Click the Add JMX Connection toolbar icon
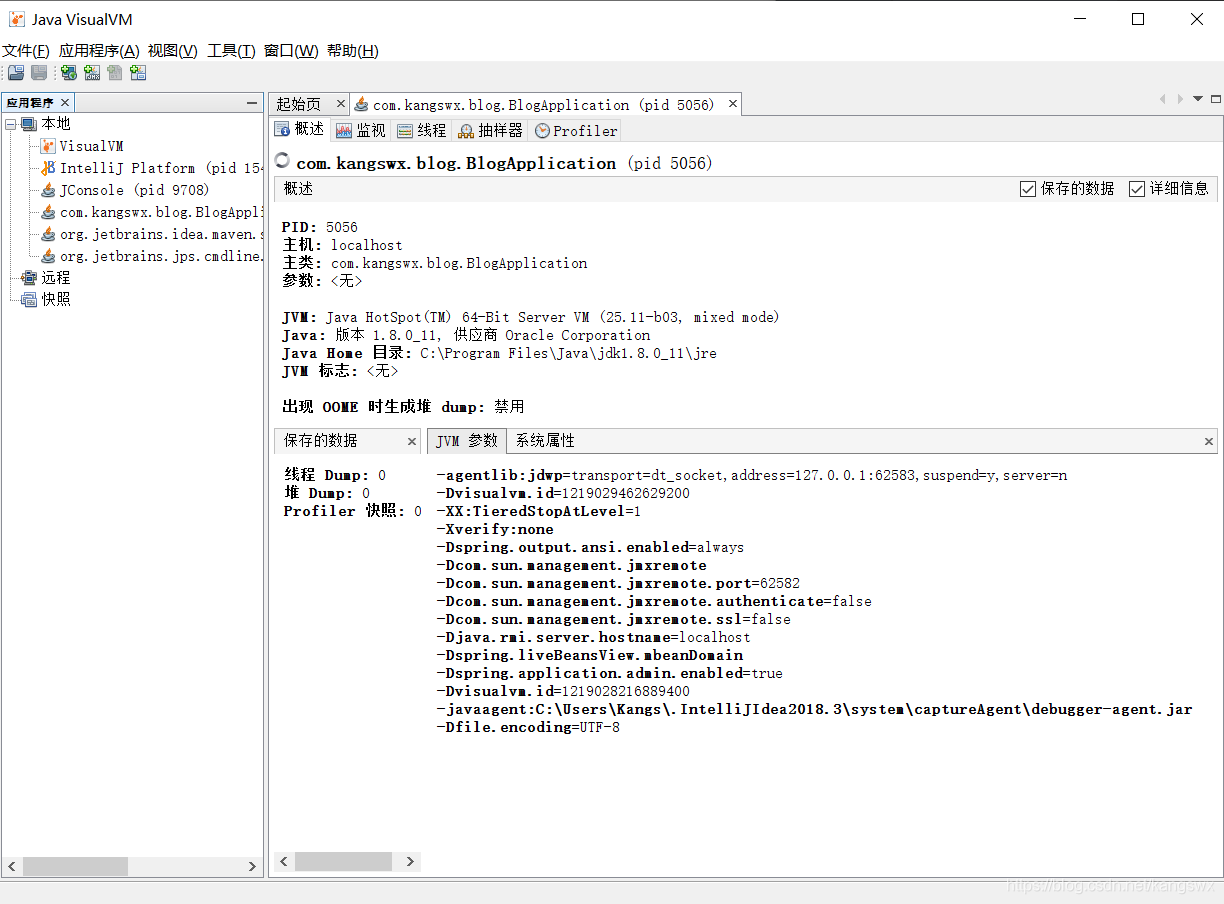The width and height of the screenshot is (1224, 904). (92, 72)
